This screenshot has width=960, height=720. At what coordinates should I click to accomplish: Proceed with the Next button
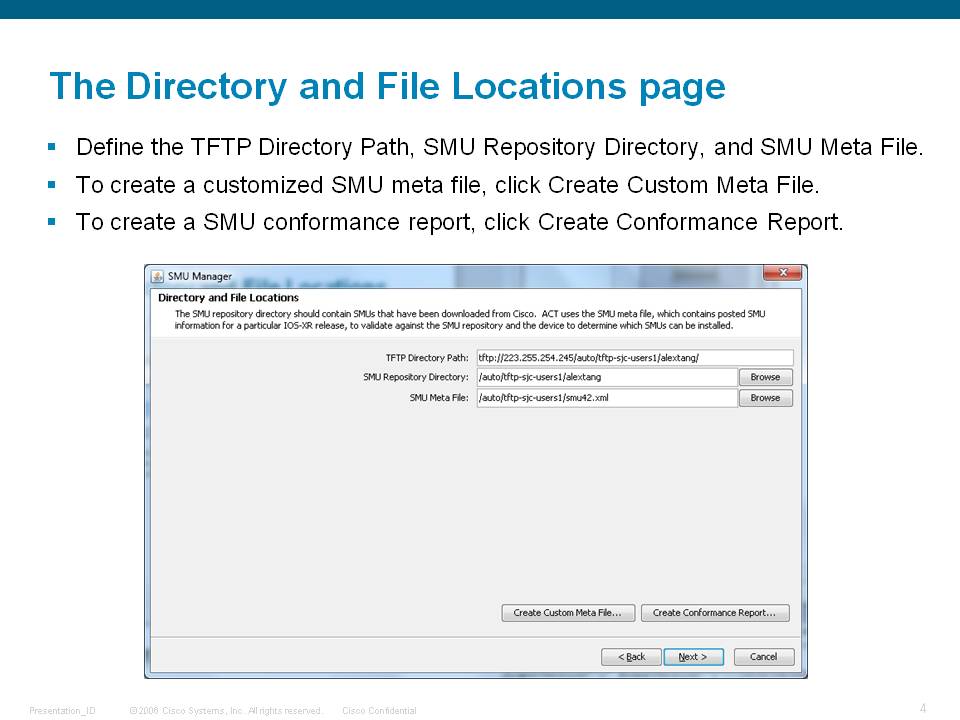coord(693,657)
